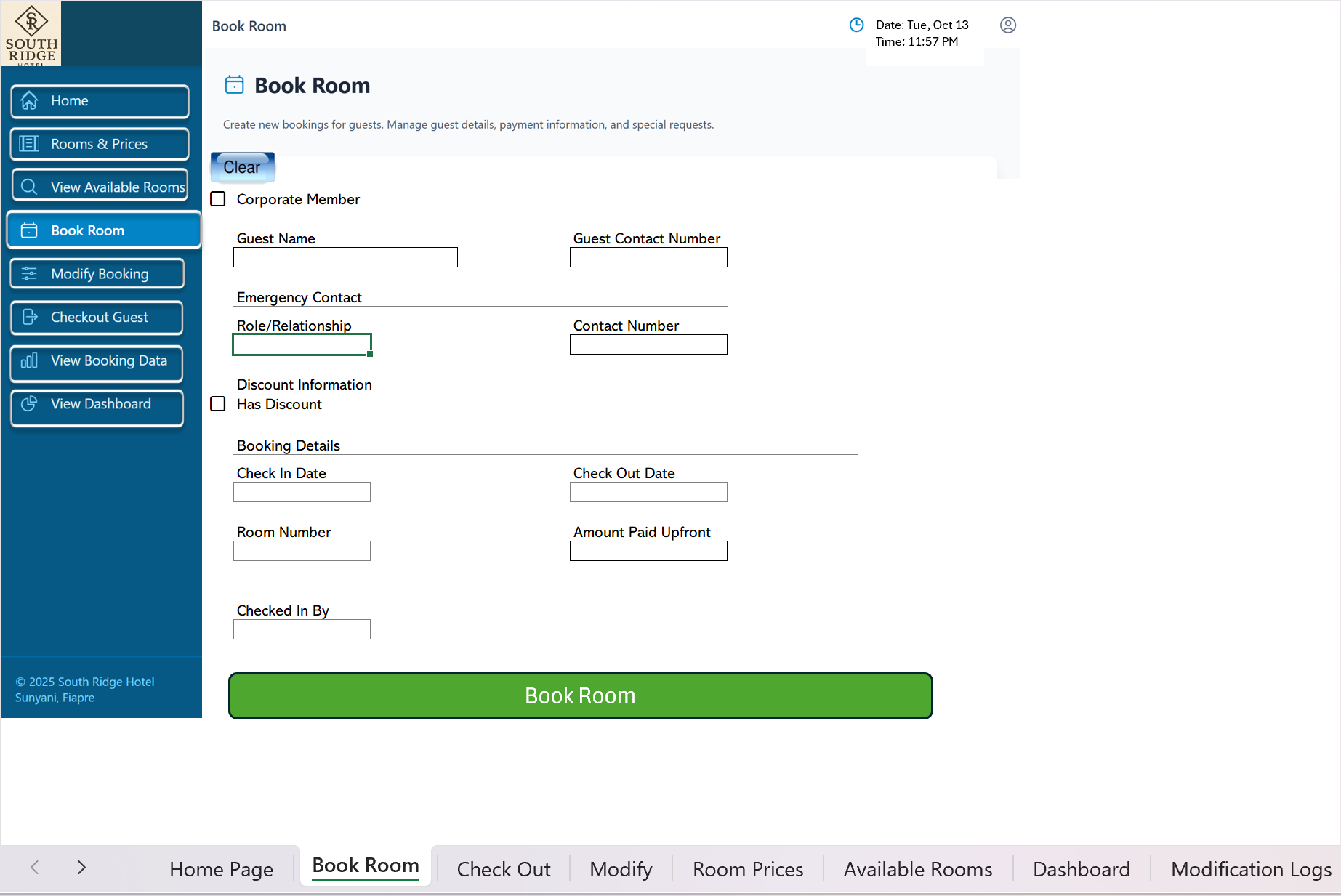The image size is (1341, 896).
Task: Click the View Dashboard pie chart icon
Action: coord(29,404)
